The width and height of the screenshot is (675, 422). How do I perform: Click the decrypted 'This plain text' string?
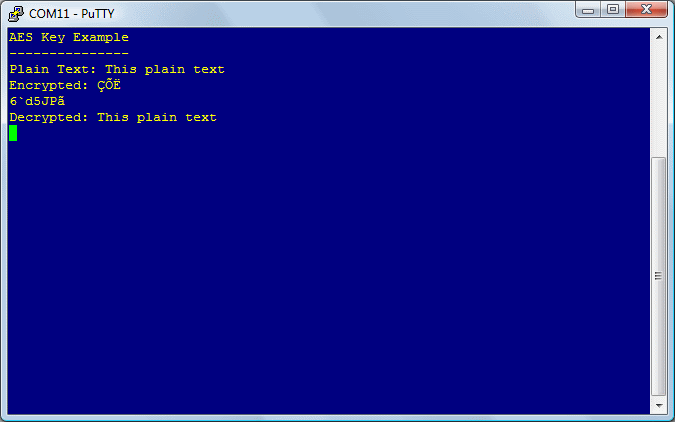pos(157,117)
